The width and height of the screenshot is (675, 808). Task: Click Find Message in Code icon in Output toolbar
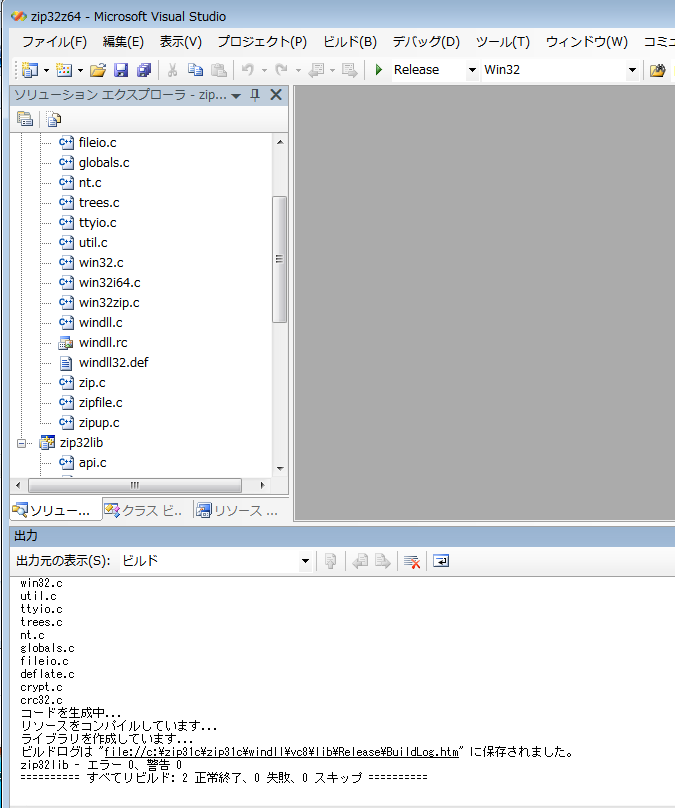(331, 561)
